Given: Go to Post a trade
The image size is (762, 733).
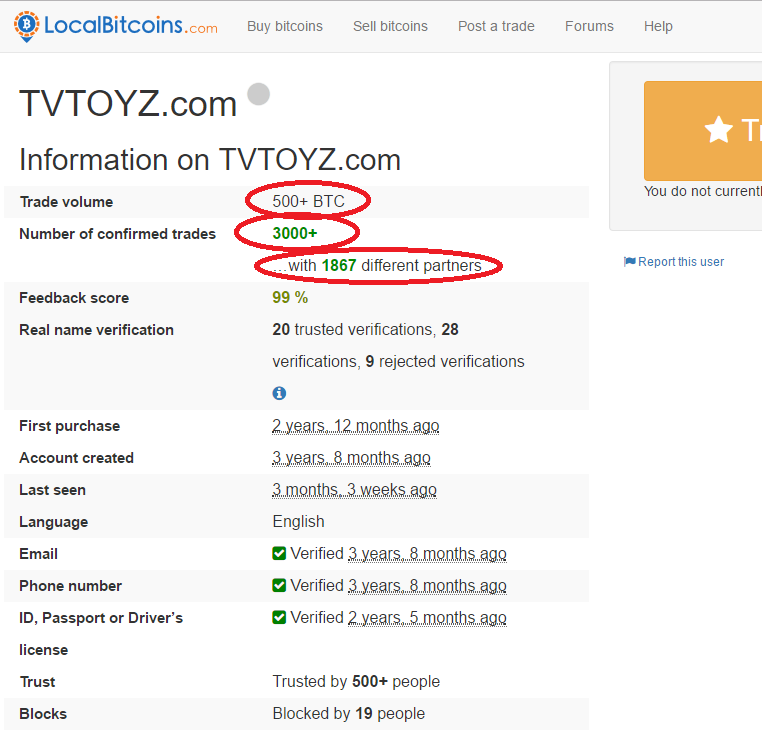Looking at the screenshot, I should point(496,26).
